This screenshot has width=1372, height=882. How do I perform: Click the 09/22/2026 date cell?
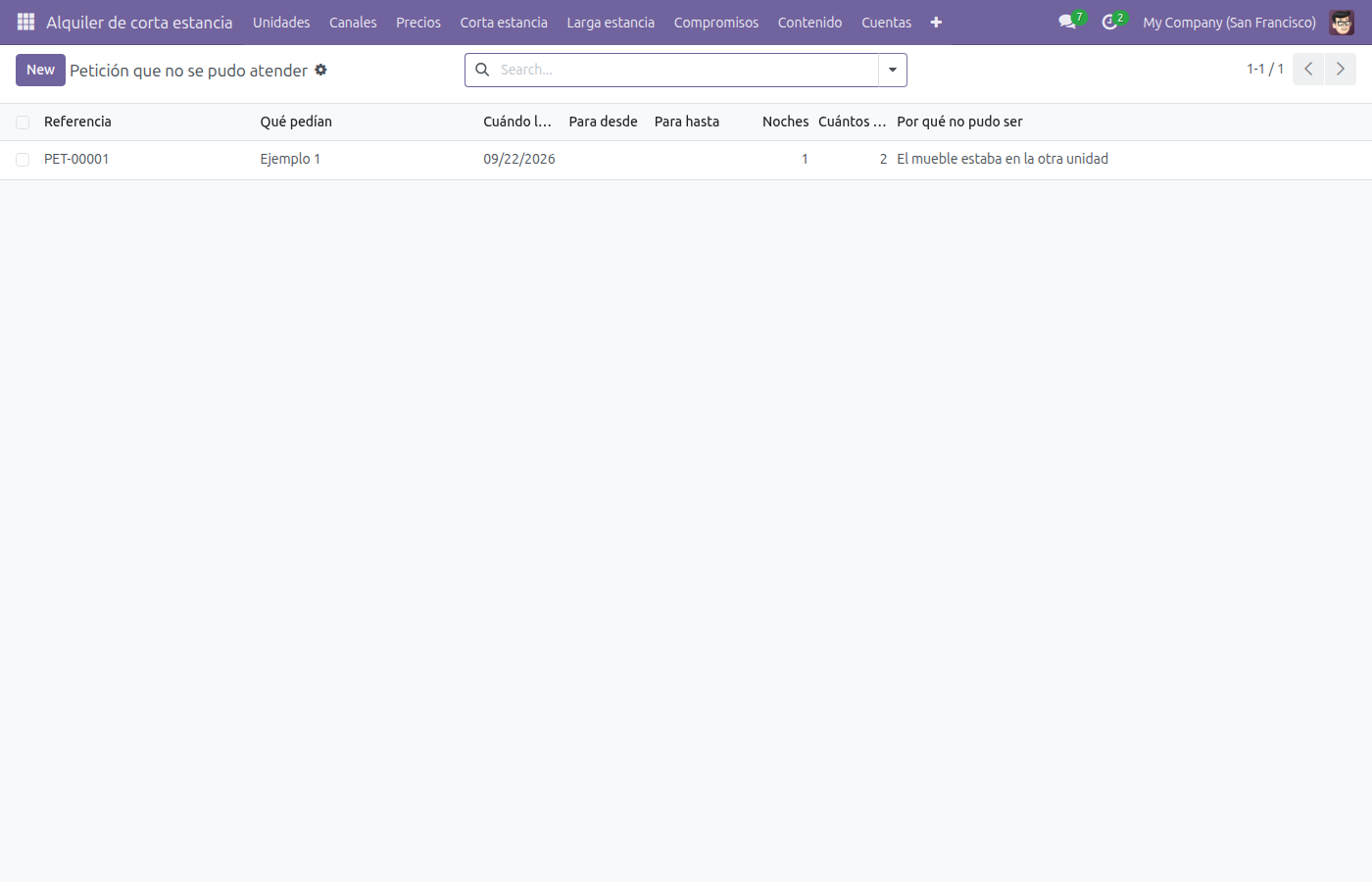(x=519, y=159)
